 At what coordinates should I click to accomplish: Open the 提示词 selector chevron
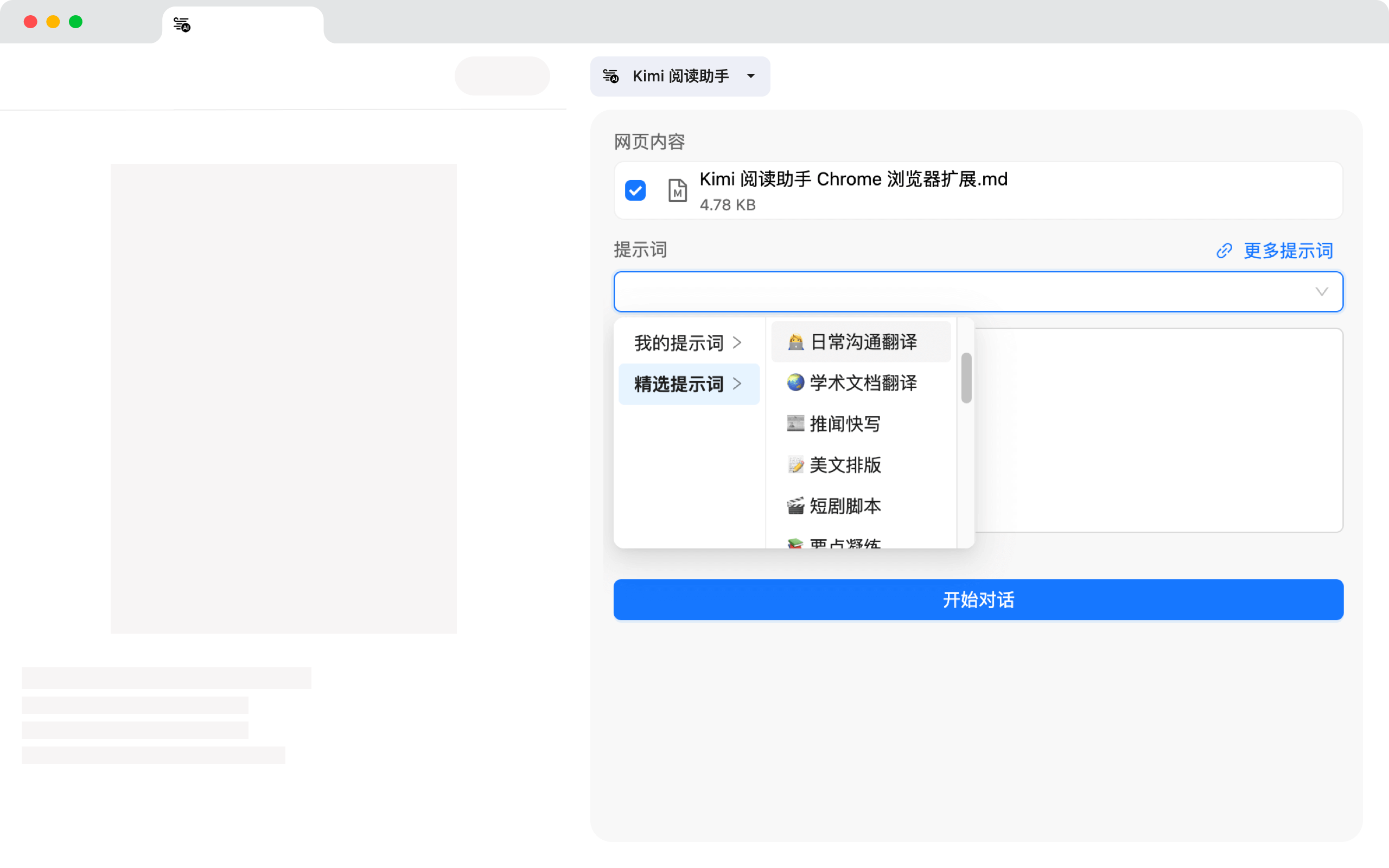1322,292
